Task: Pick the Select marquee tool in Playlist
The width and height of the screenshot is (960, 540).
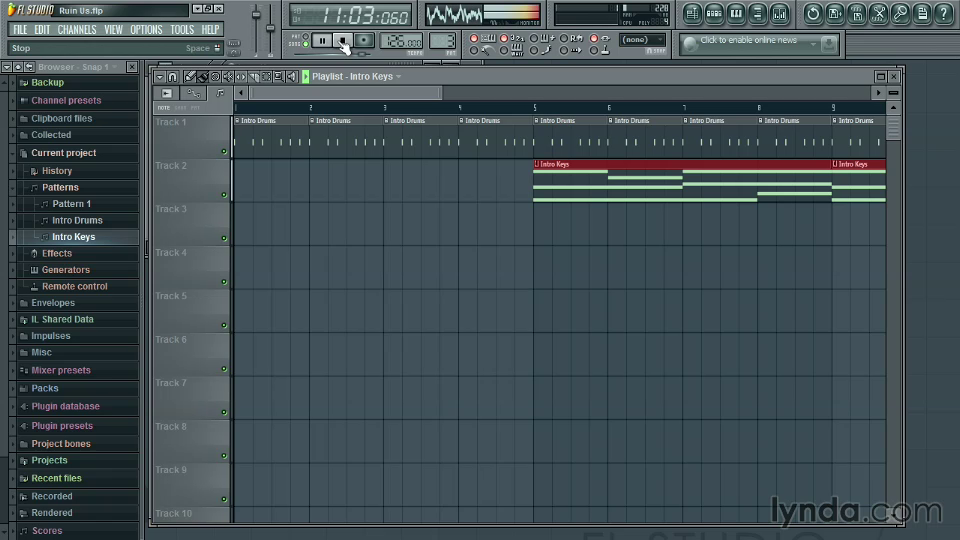Action: [266, 77]
